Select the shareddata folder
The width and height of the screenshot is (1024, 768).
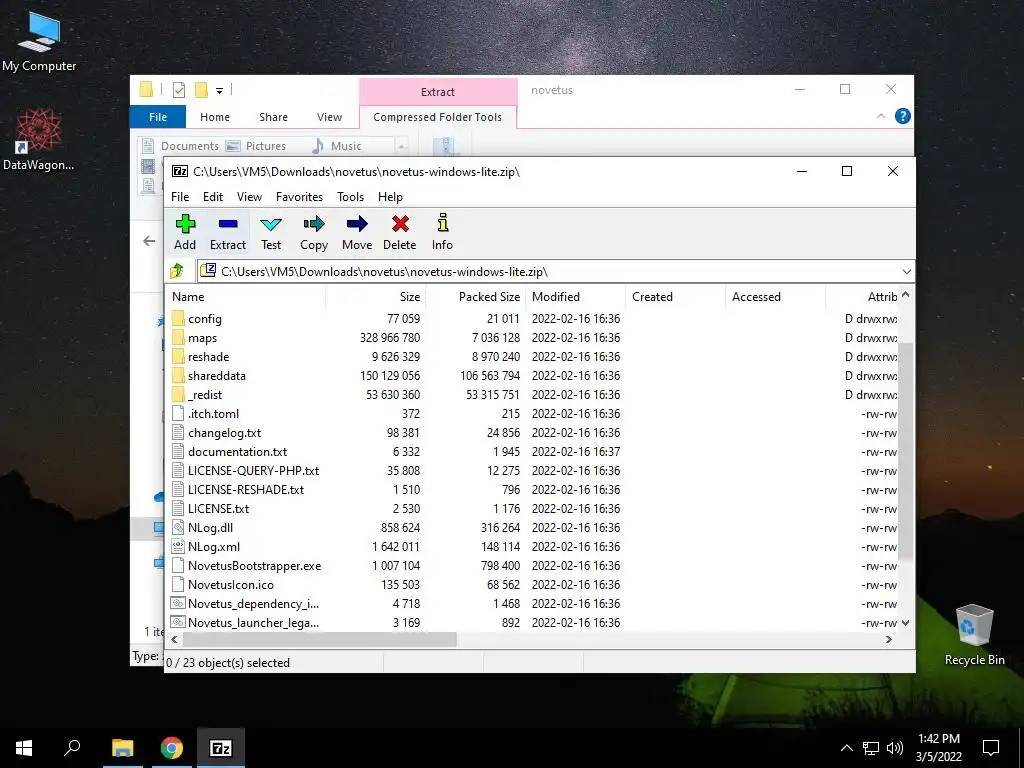point(216,376)
